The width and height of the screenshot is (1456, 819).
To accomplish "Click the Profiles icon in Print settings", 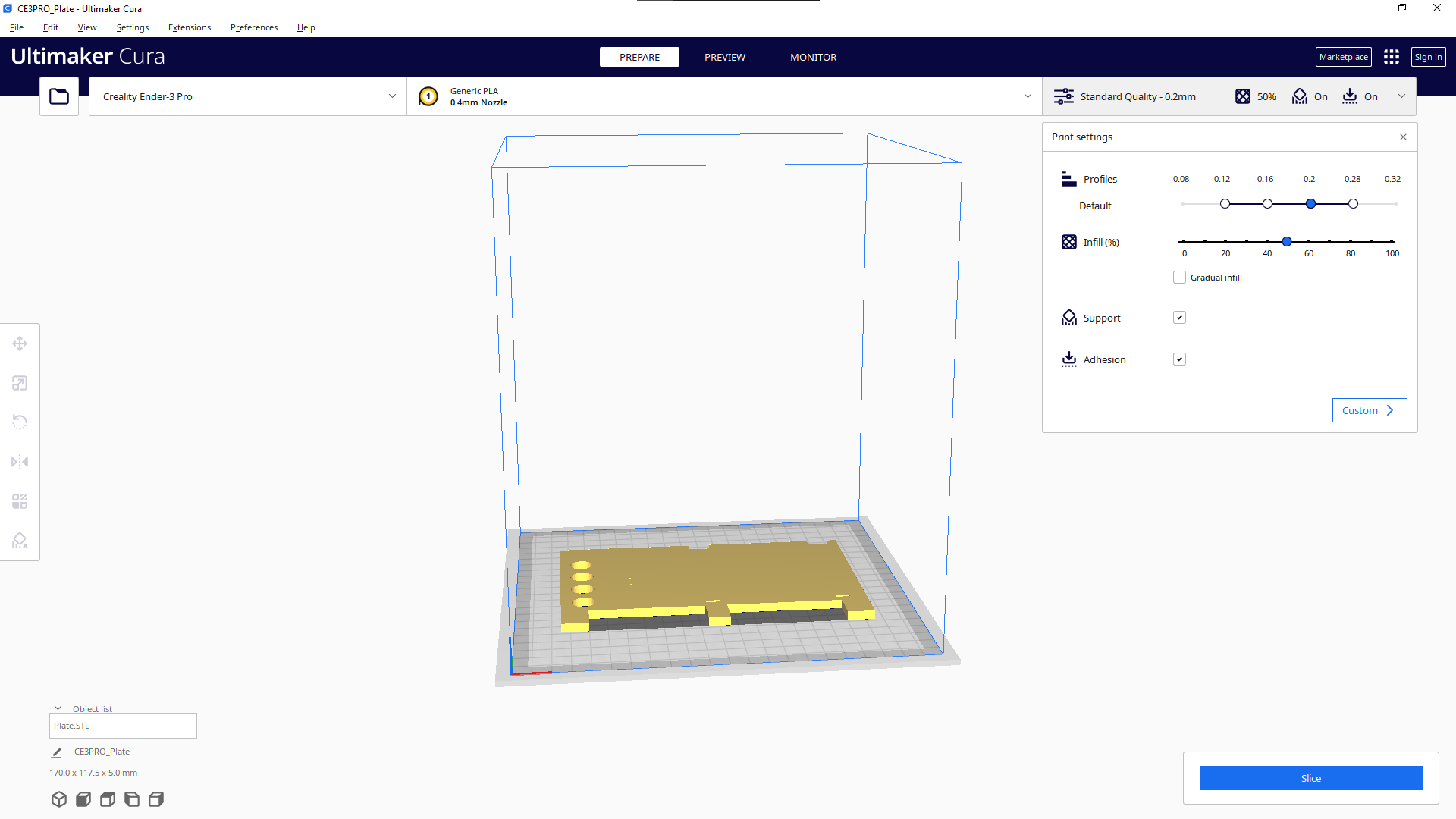I will click(x=1068, y=179).
